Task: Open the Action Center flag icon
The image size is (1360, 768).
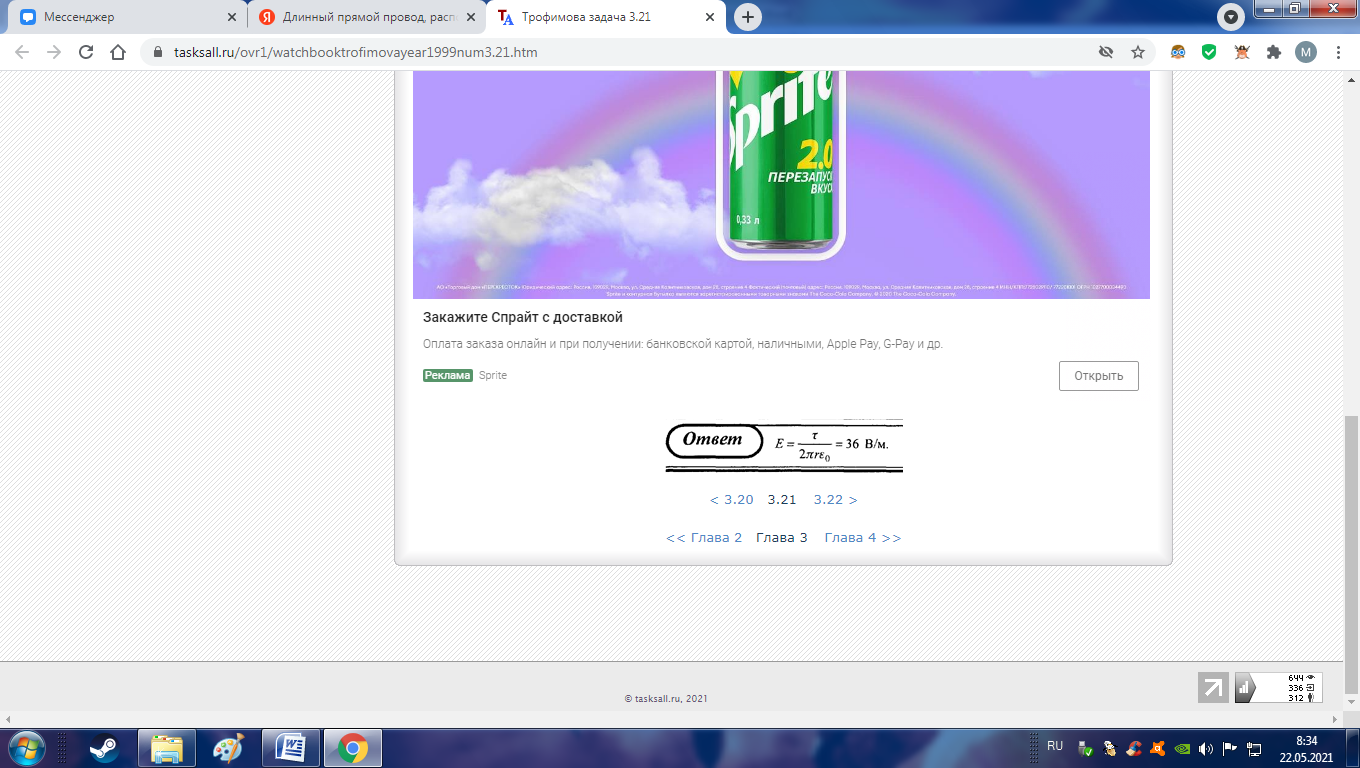Action: tap(1229, 748)
